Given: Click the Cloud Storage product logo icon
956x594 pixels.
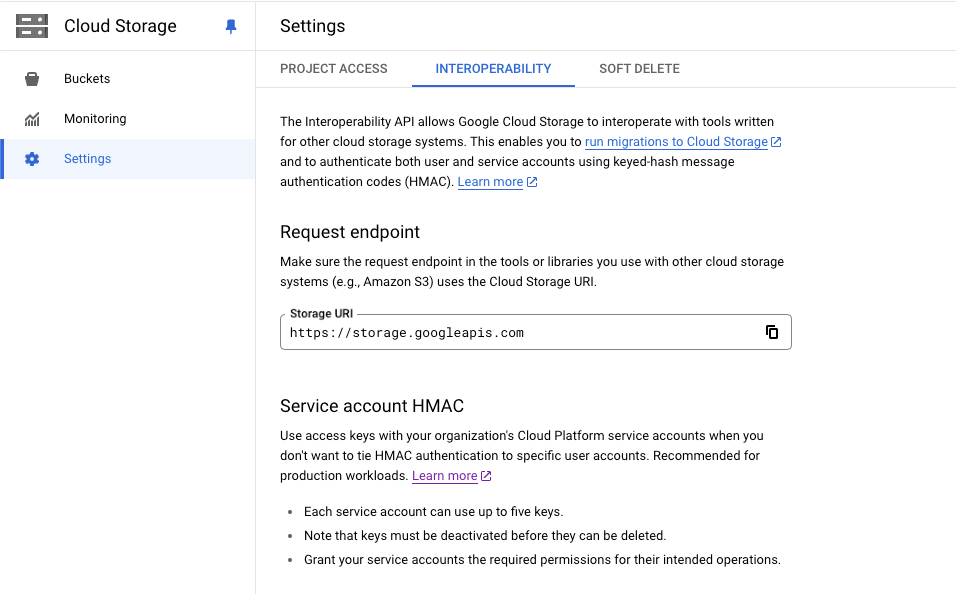Looking at the screenshot, I should click(32, 27).
